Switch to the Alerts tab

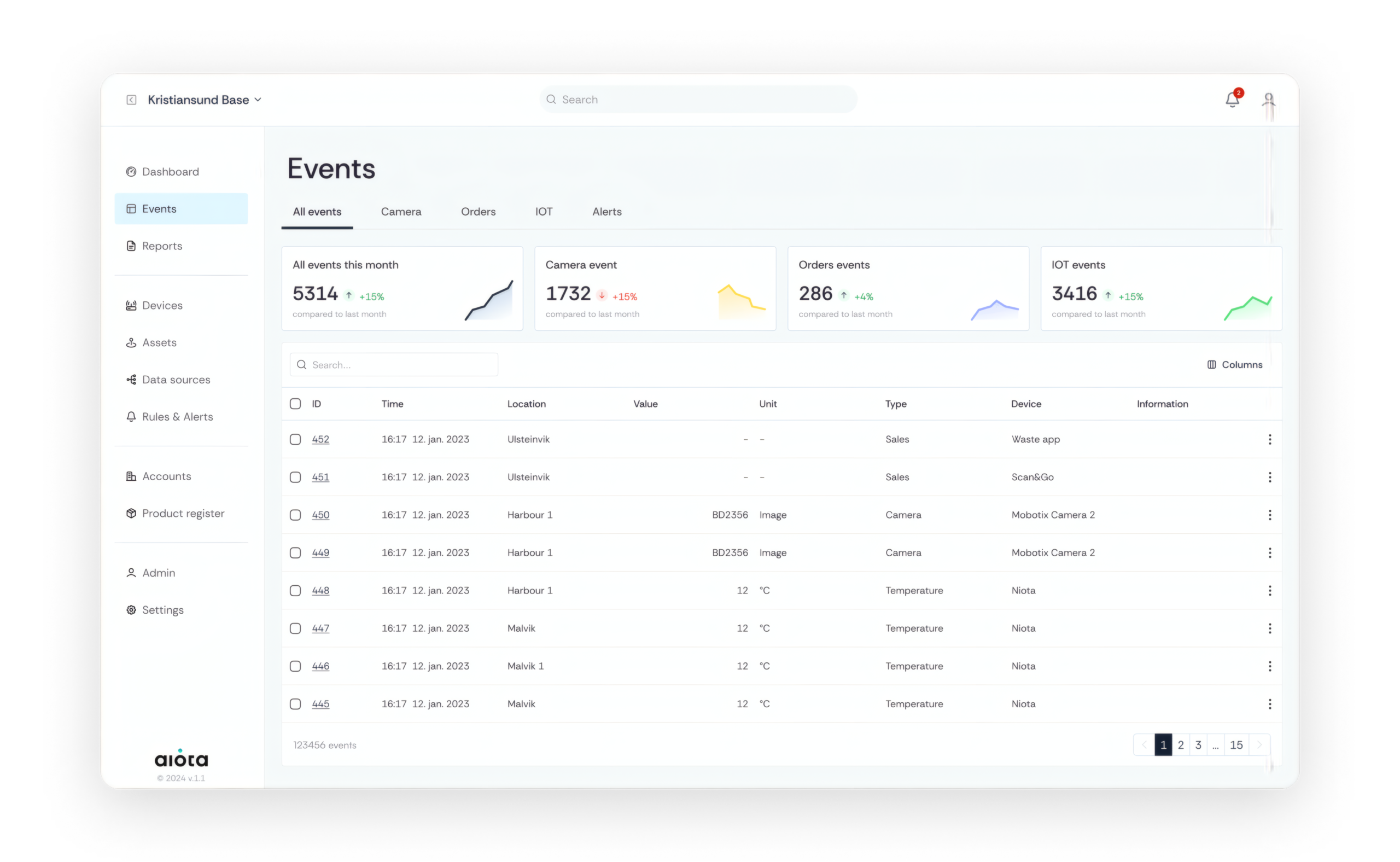point(606,212)
